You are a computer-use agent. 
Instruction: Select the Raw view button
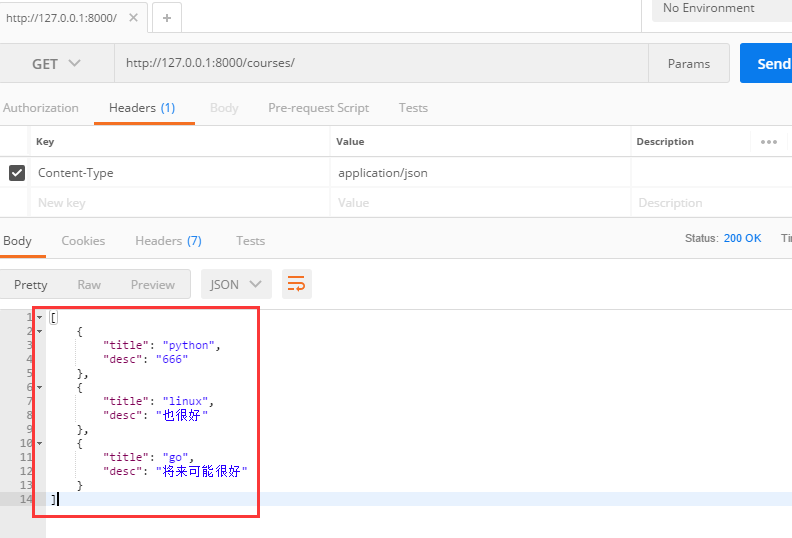coord(89,285)
